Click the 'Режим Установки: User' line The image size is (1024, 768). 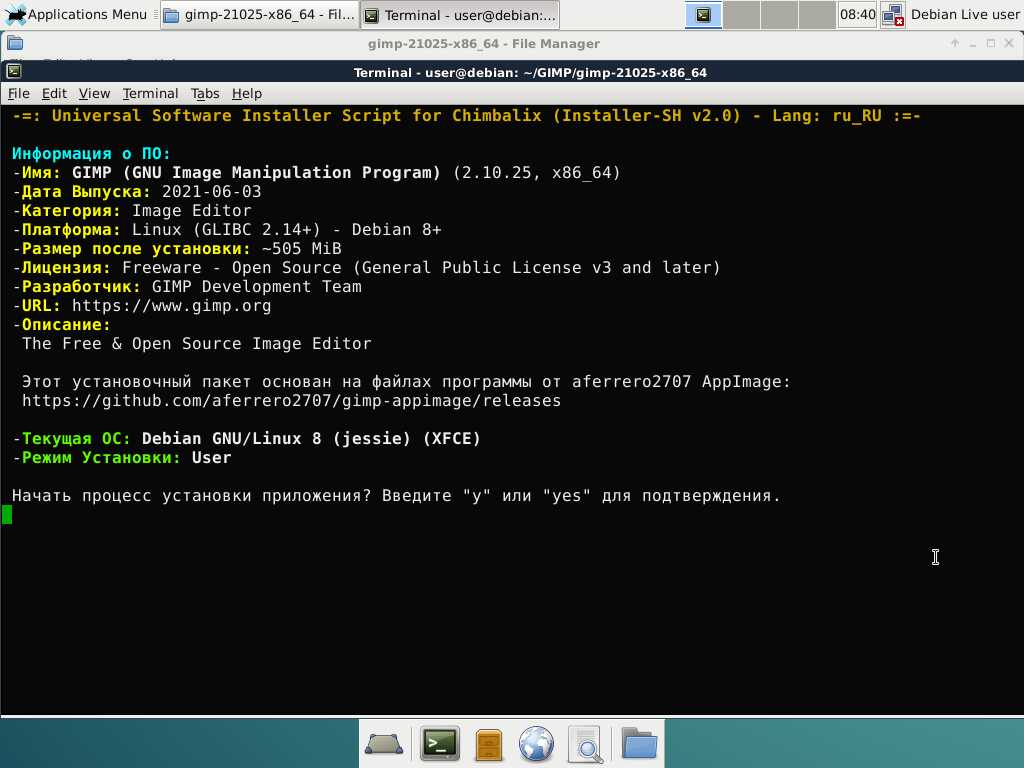(121, 457)
